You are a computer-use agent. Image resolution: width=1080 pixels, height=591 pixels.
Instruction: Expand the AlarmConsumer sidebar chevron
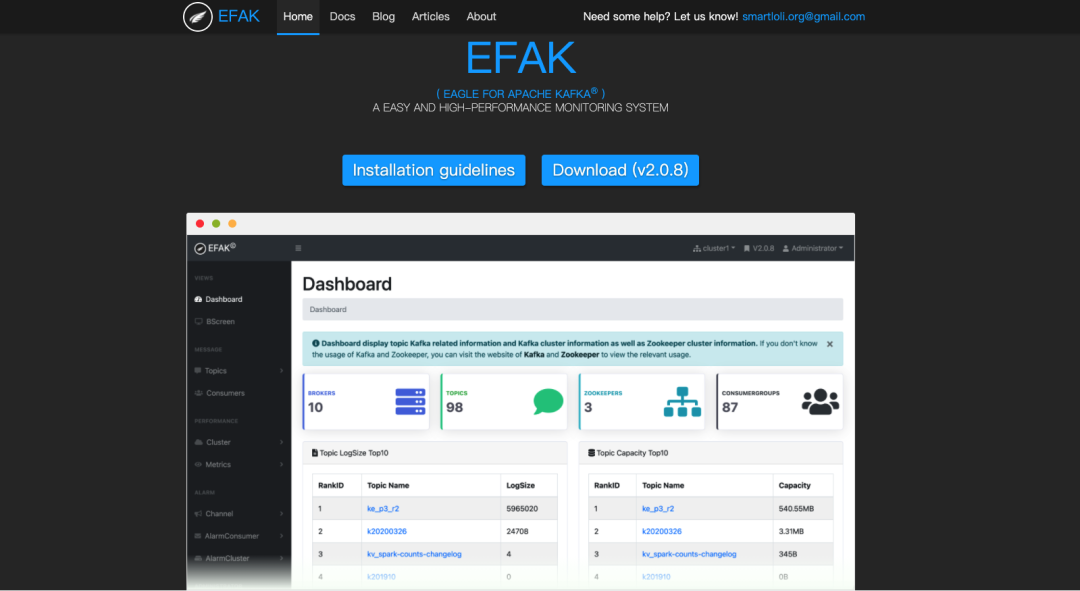click(x=282, y=536)
